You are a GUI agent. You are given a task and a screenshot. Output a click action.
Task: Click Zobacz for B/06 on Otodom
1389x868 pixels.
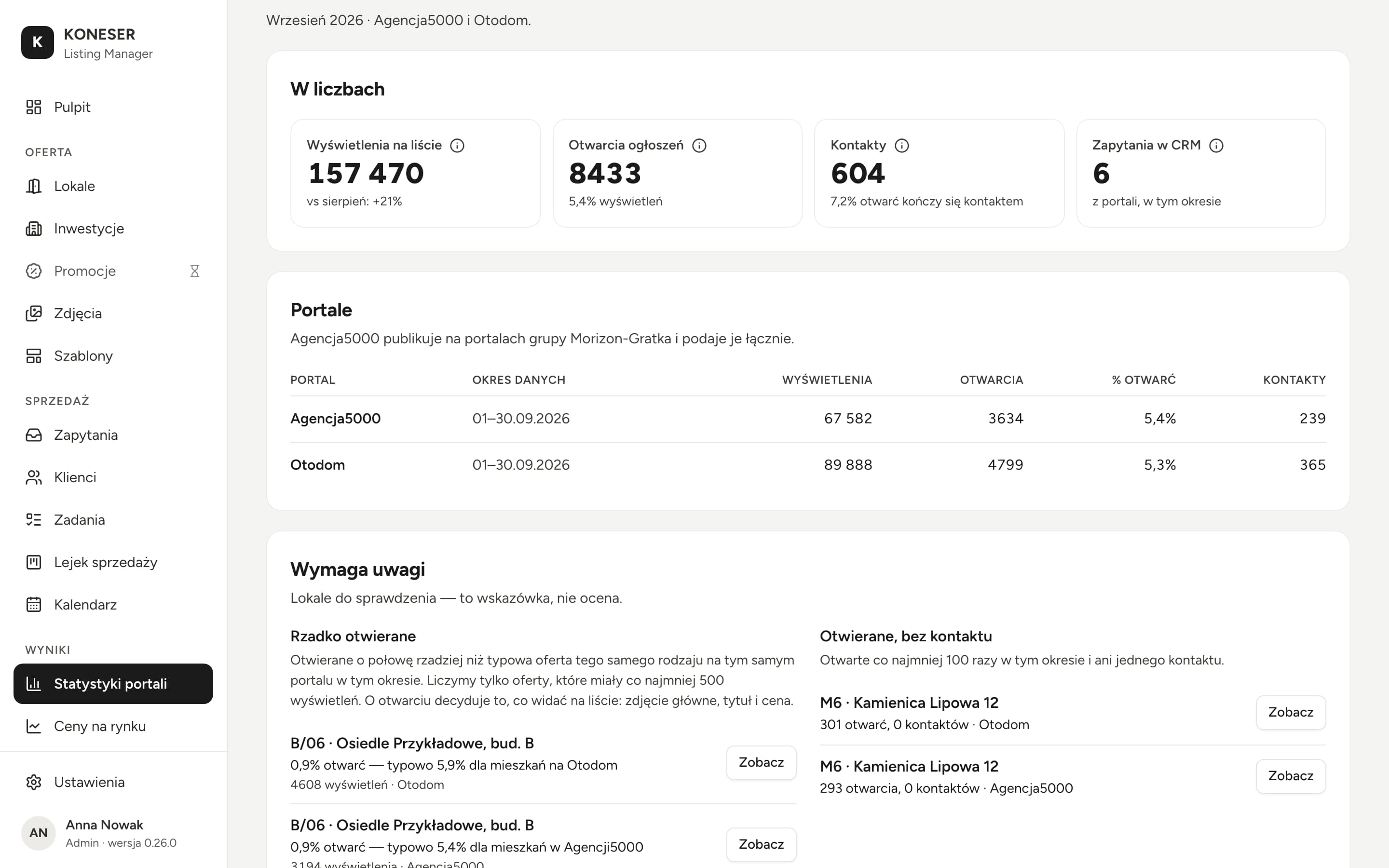[x=761, y=762]
